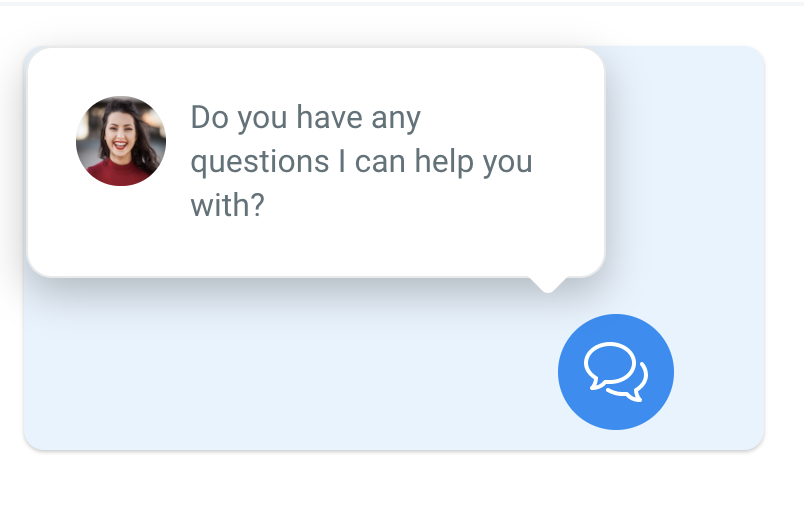Open the white chat greeting popup
Image resolution: width=804 pixels, height=518 pixels.
(x=316, y=163)
